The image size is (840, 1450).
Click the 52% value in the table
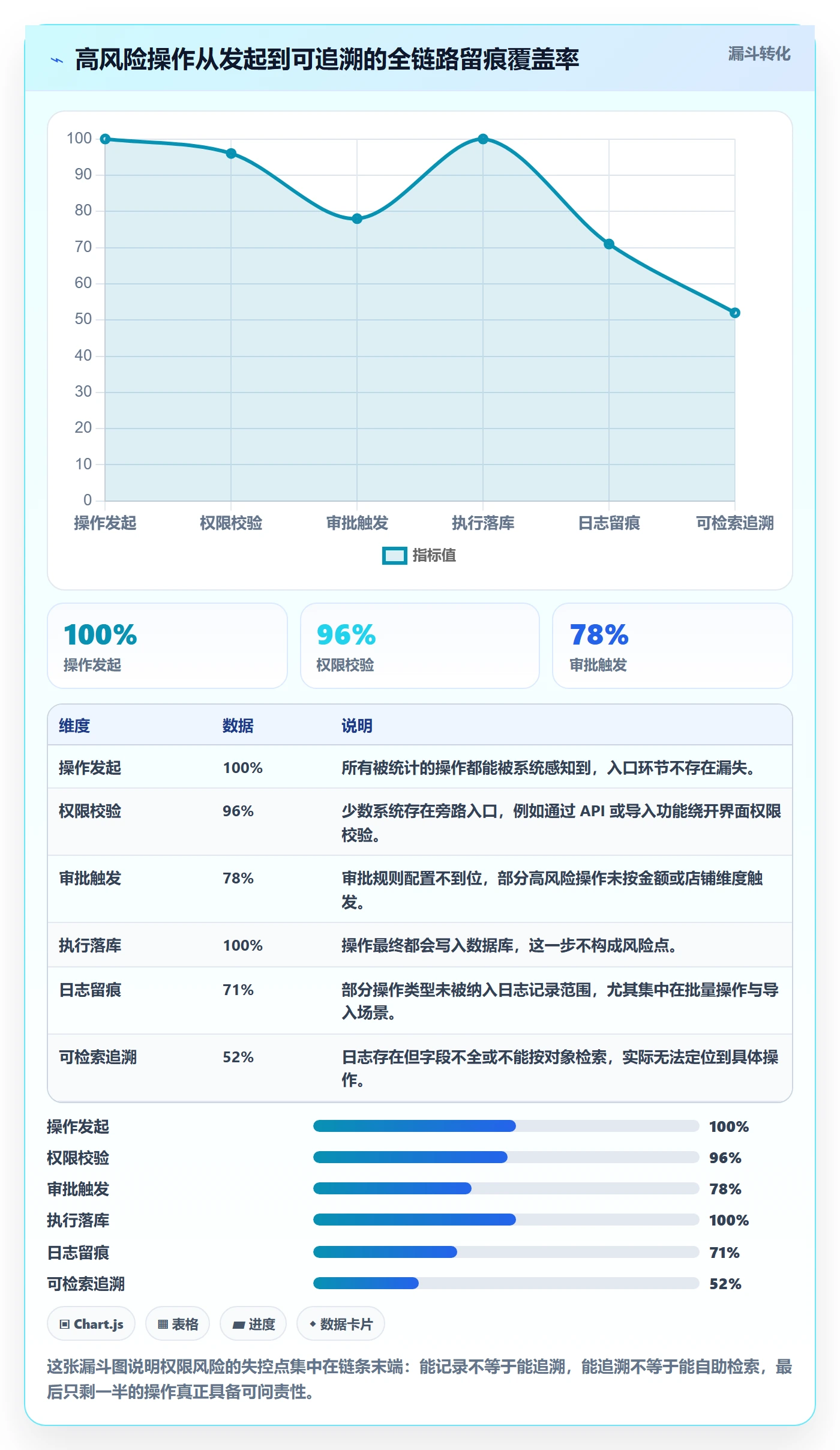pyautogui.click(x=238, y=1057)
